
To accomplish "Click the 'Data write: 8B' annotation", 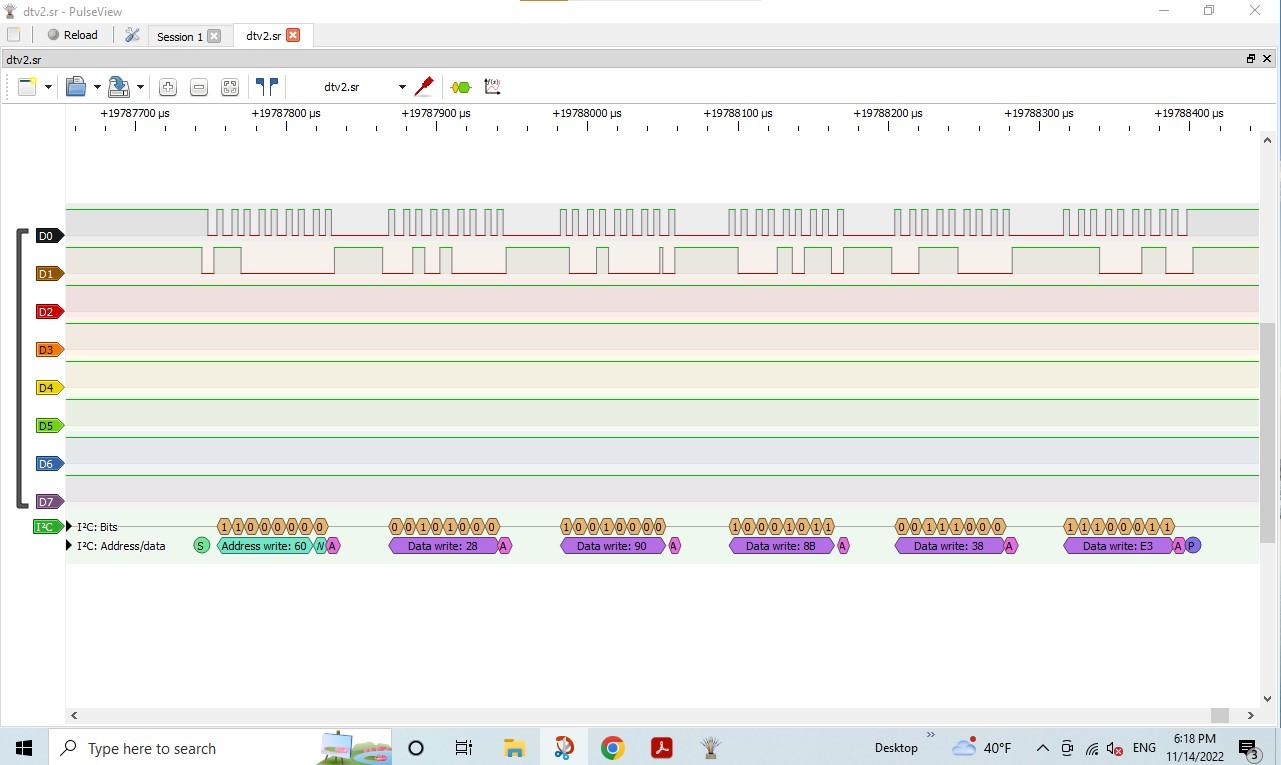I will [781, 546].
